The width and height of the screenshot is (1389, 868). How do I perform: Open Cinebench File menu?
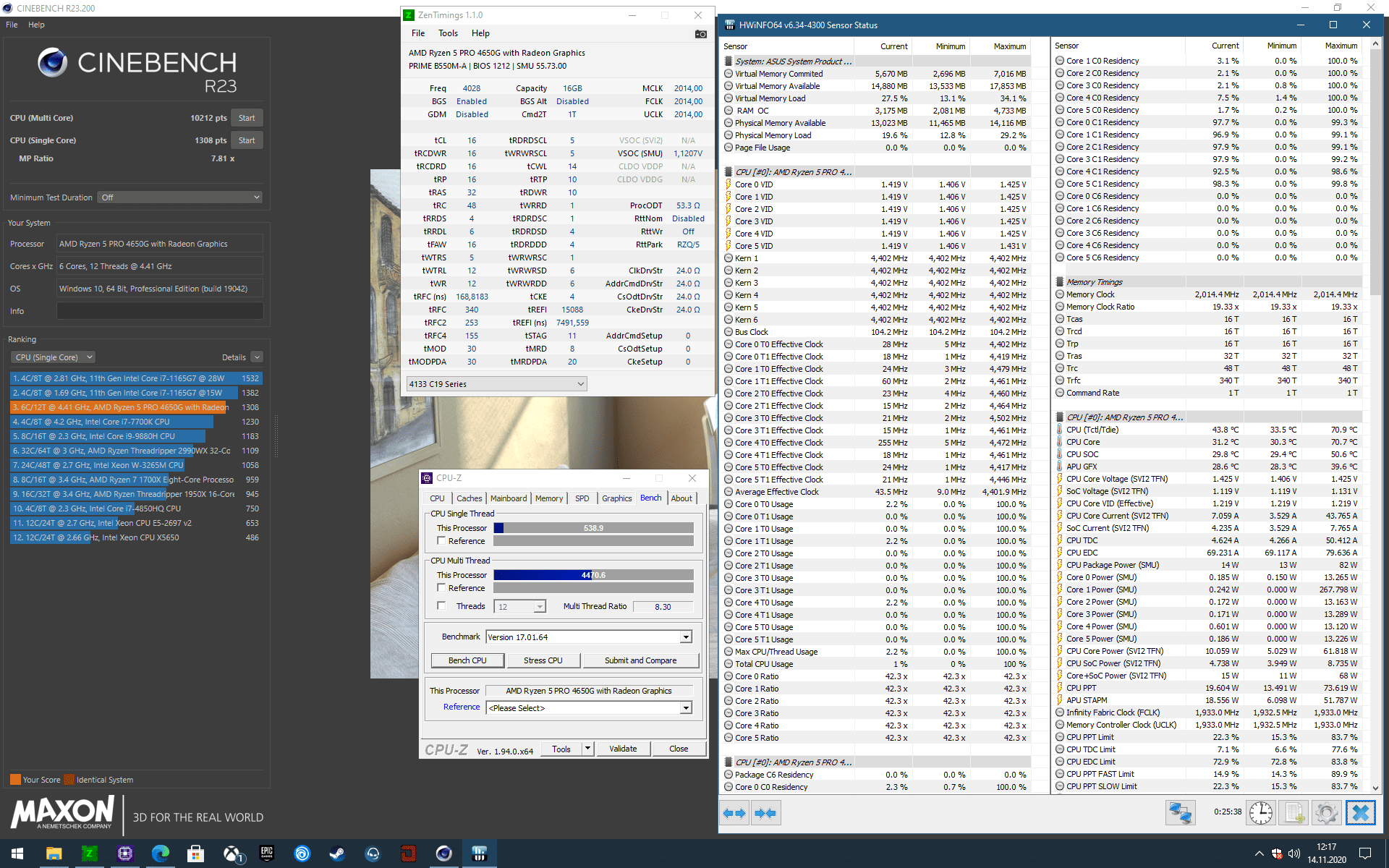[x=12, y=25]
